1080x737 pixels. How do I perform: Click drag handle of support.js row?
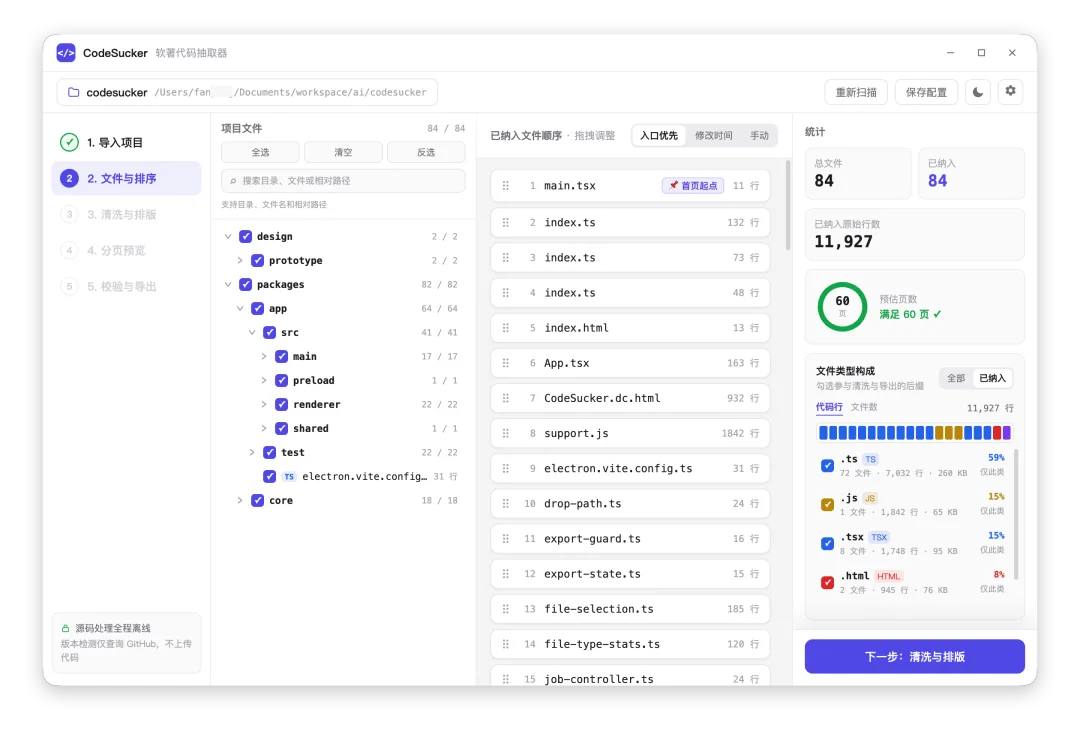click(x=506, y=433)
